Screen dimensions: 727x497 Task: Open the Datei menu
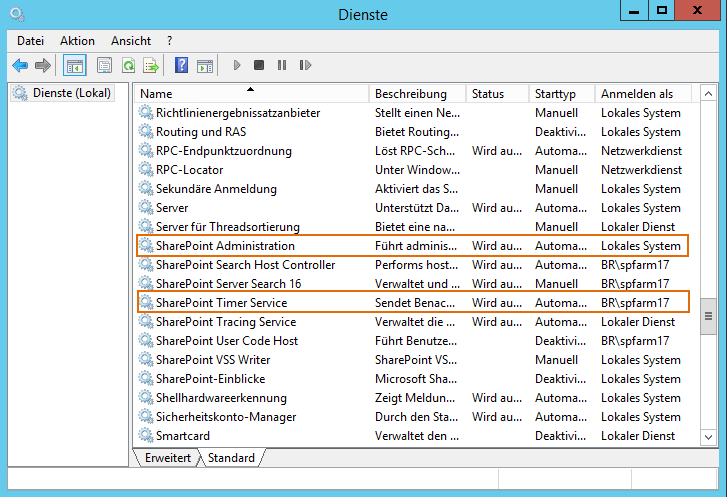coord(30,41)
